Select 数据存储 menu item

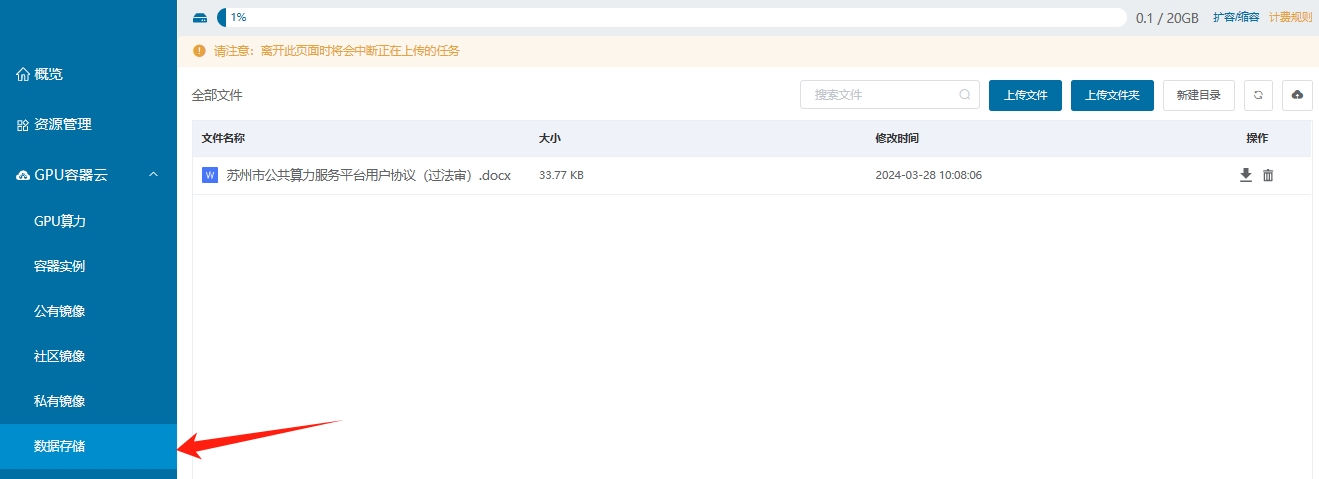tap(88, 446)
